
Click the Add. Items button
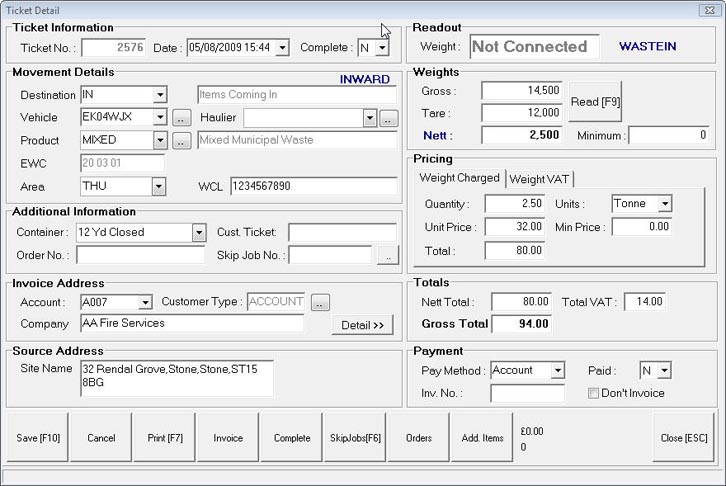(x=483, y=438)
